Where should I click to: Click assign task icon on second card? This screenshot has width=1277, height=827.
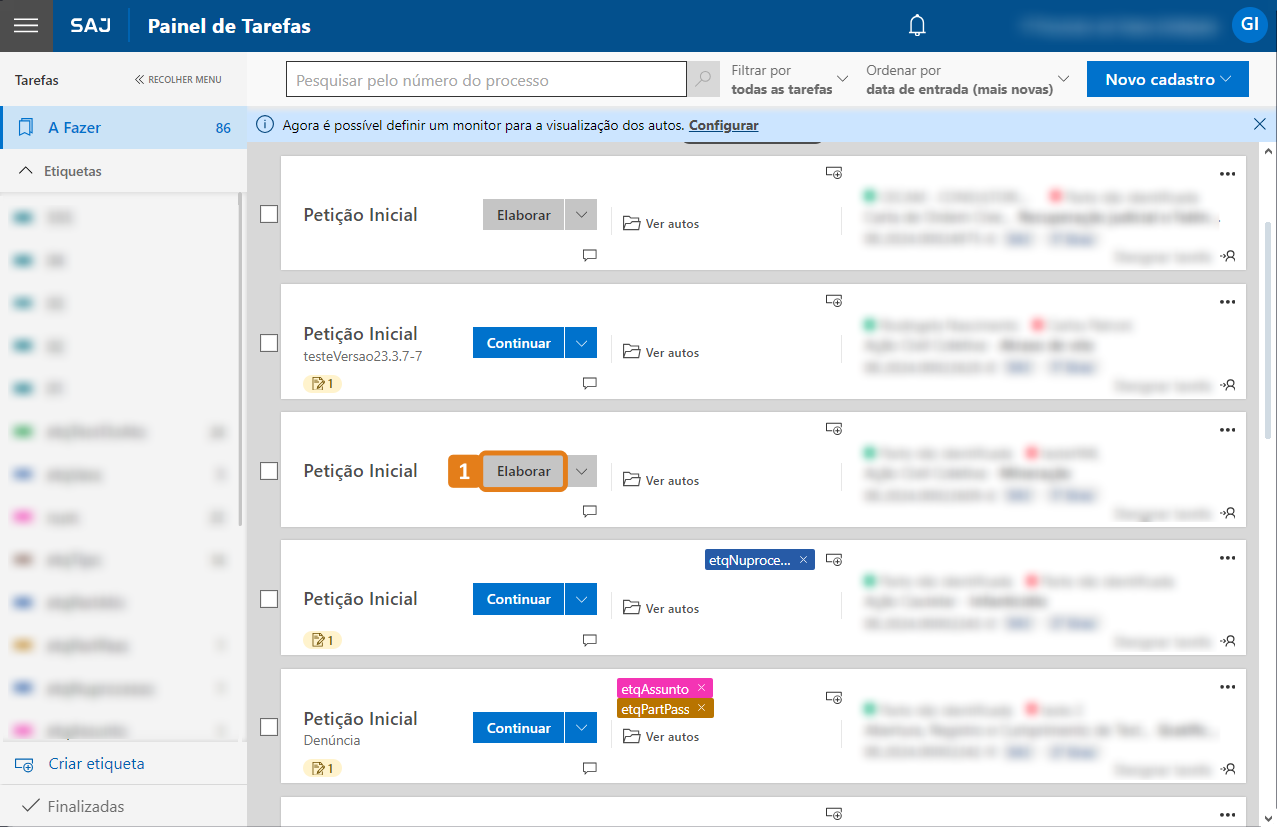[1229, 384]
